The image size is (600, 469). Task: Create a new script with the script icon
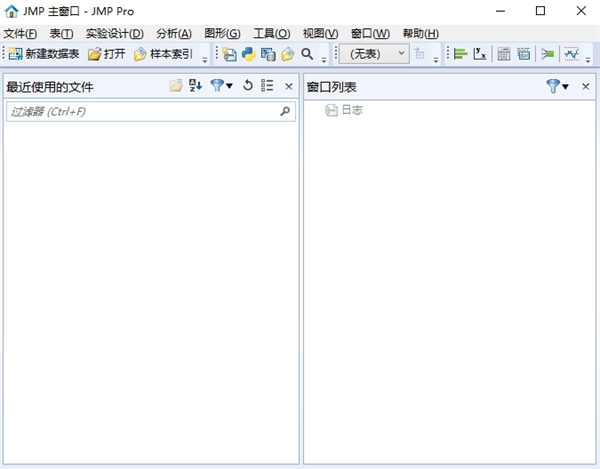click(229, 54)
